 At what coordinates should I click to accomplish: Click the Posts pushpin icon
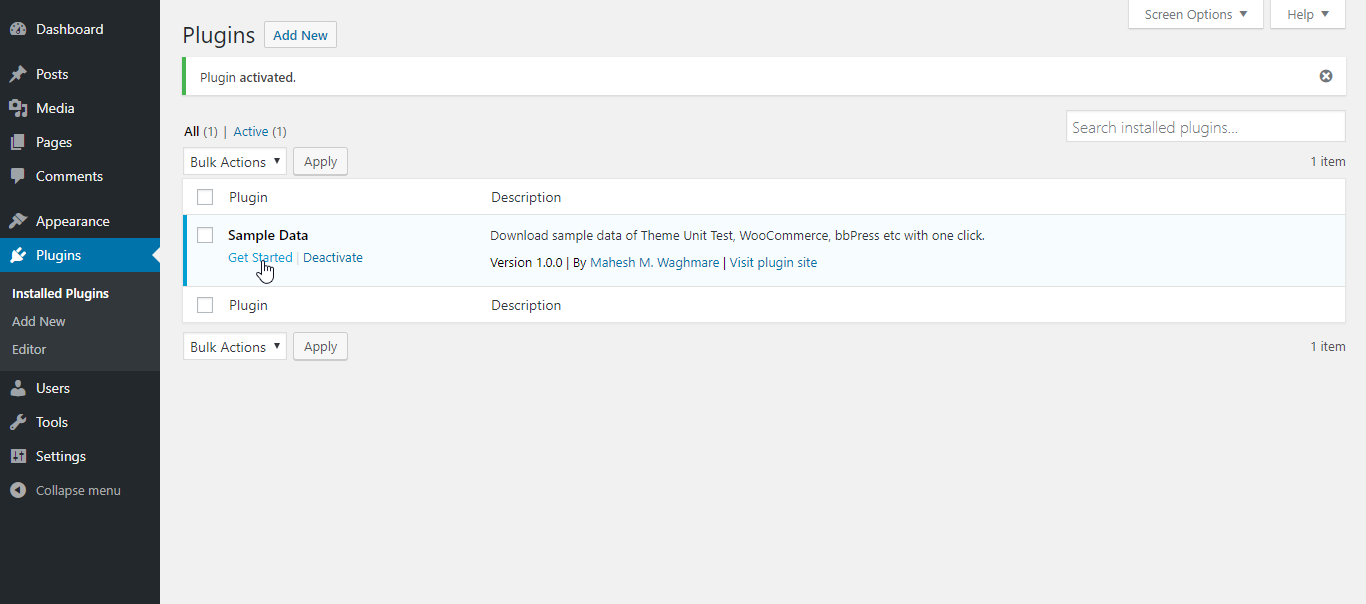[x=18, y=74]
